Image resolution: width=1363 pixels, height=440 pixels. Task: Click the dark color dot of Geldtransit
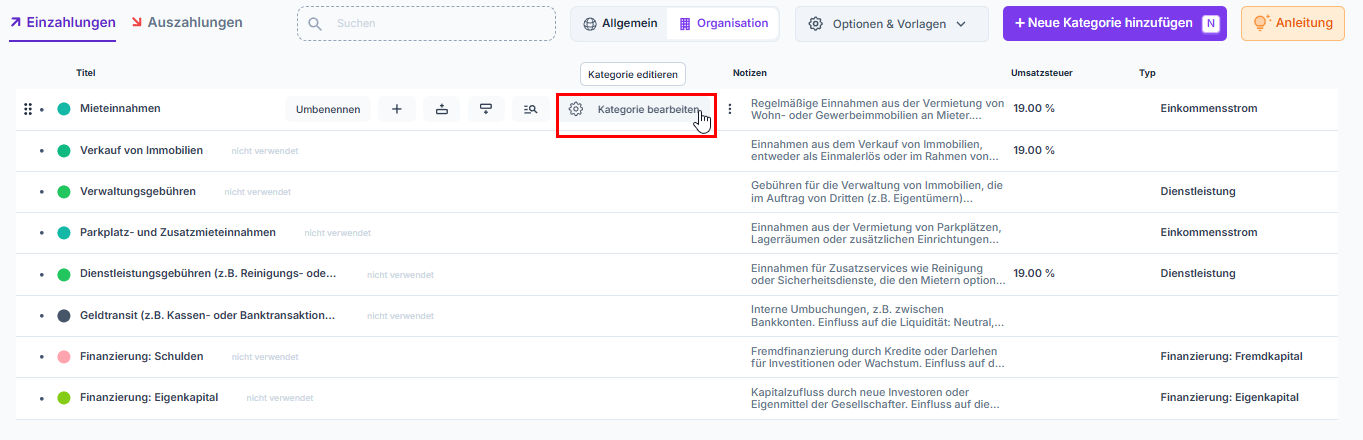click(64, 315)
